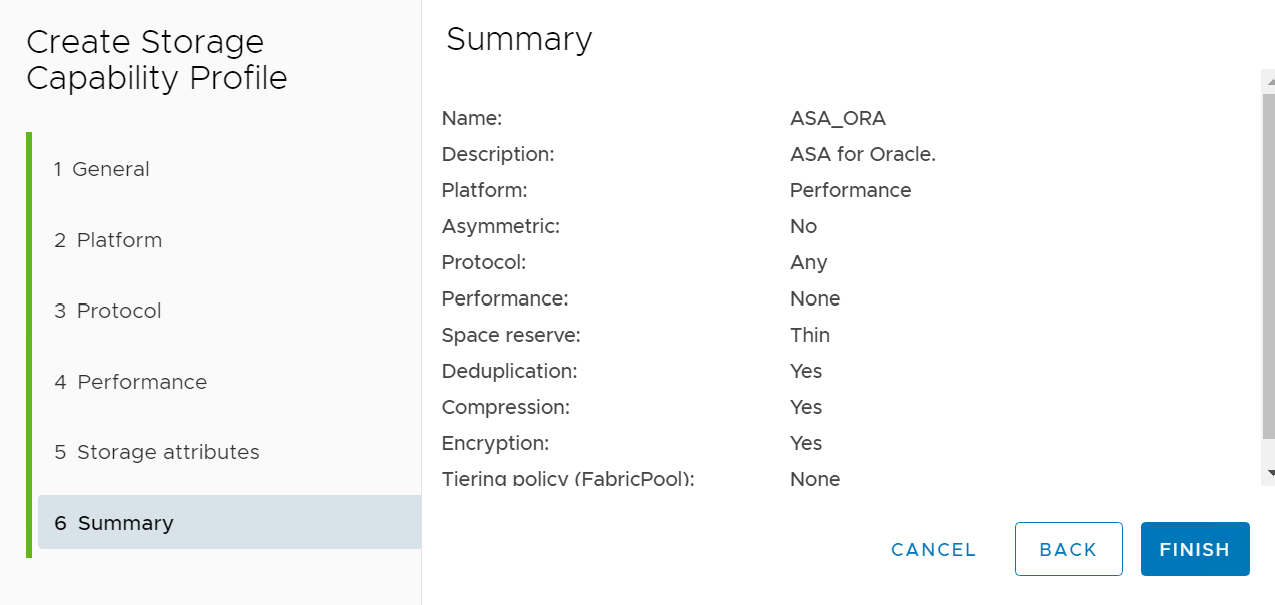Click the Asymmetric row label

coord(500,226)
